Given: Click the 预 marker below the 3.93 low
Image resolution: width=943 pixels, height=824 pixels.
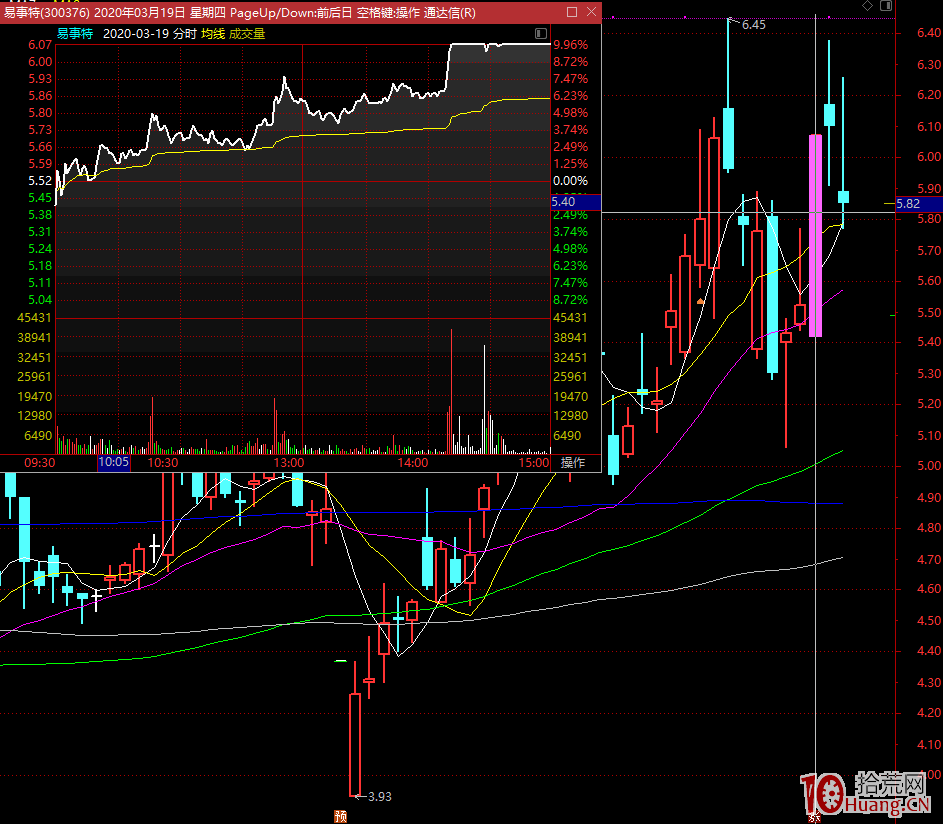Looking at the screenshot, I should point(340,815).
